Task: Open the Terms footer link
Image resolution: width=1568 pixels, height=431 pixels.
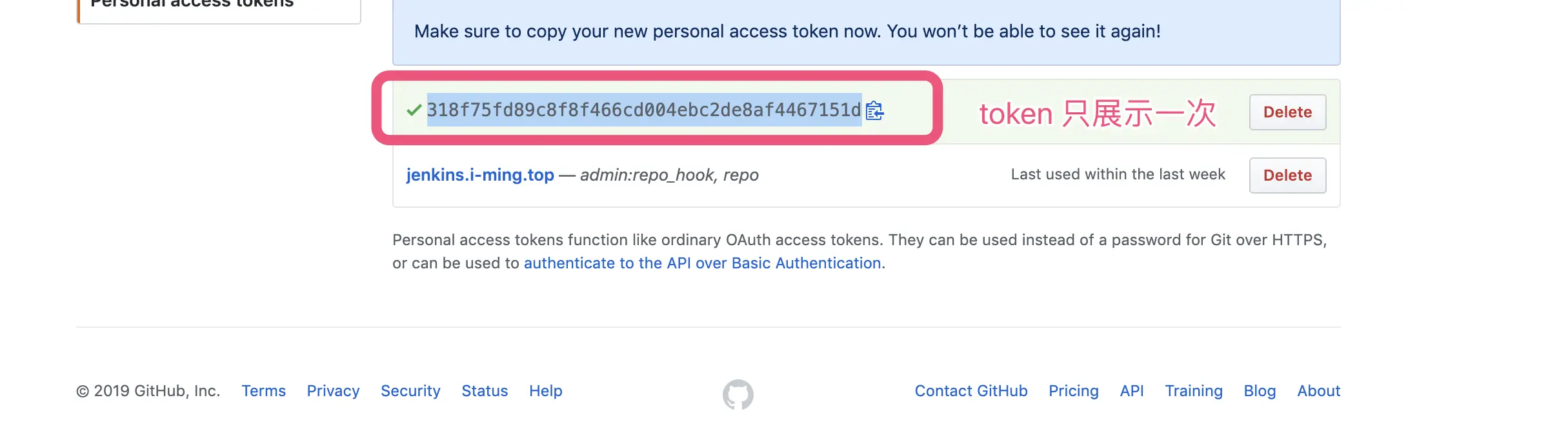Action: (x=263, y=391)
